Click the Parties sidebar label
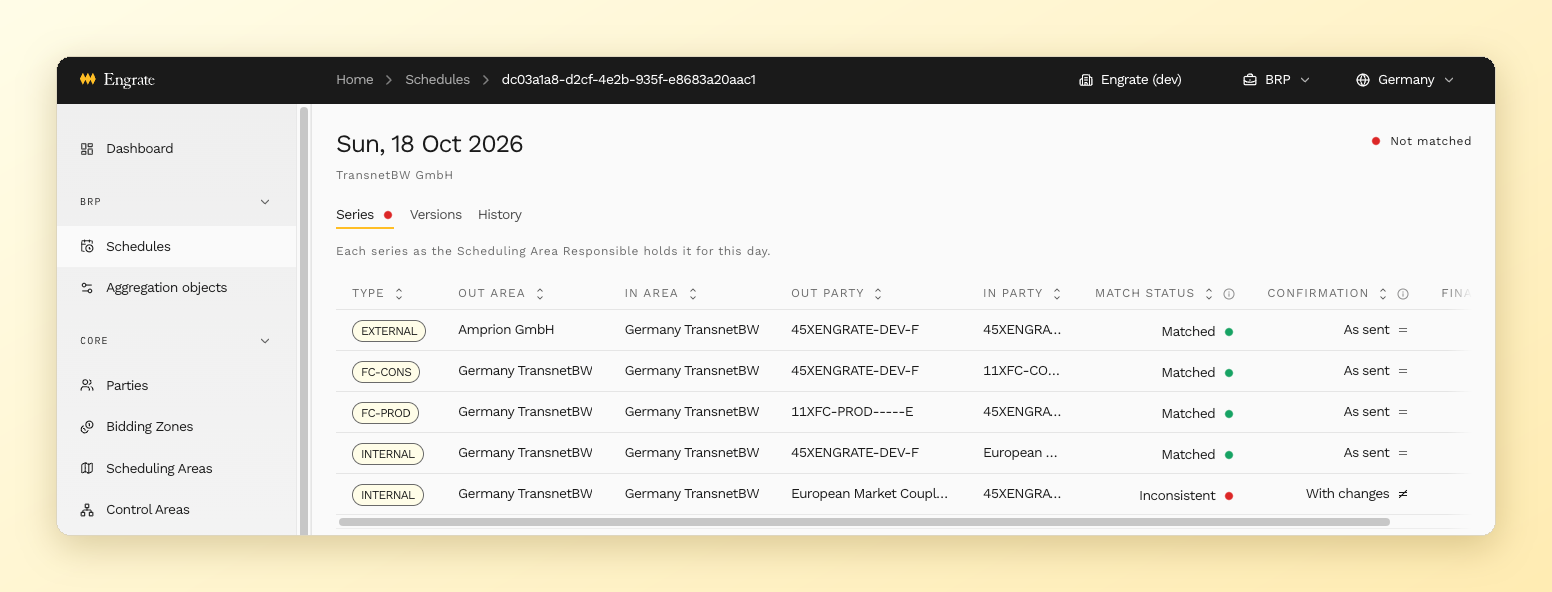 [x=127, y=385]
